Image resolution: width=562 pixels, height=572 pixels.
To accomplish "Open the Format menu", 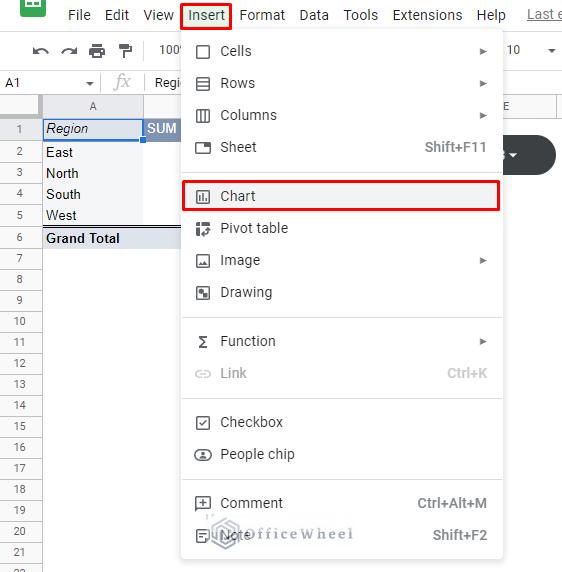I will coord(262,15).
